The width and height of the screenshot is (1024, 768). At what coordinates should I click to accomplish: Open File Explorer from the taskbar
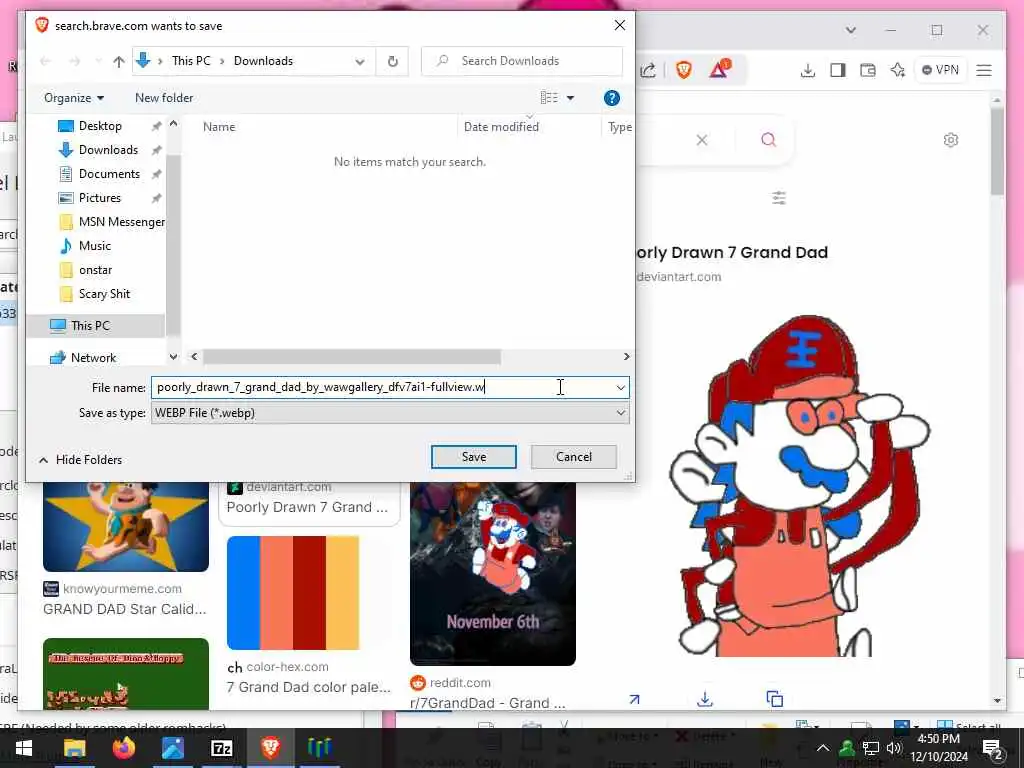(74, 748)
